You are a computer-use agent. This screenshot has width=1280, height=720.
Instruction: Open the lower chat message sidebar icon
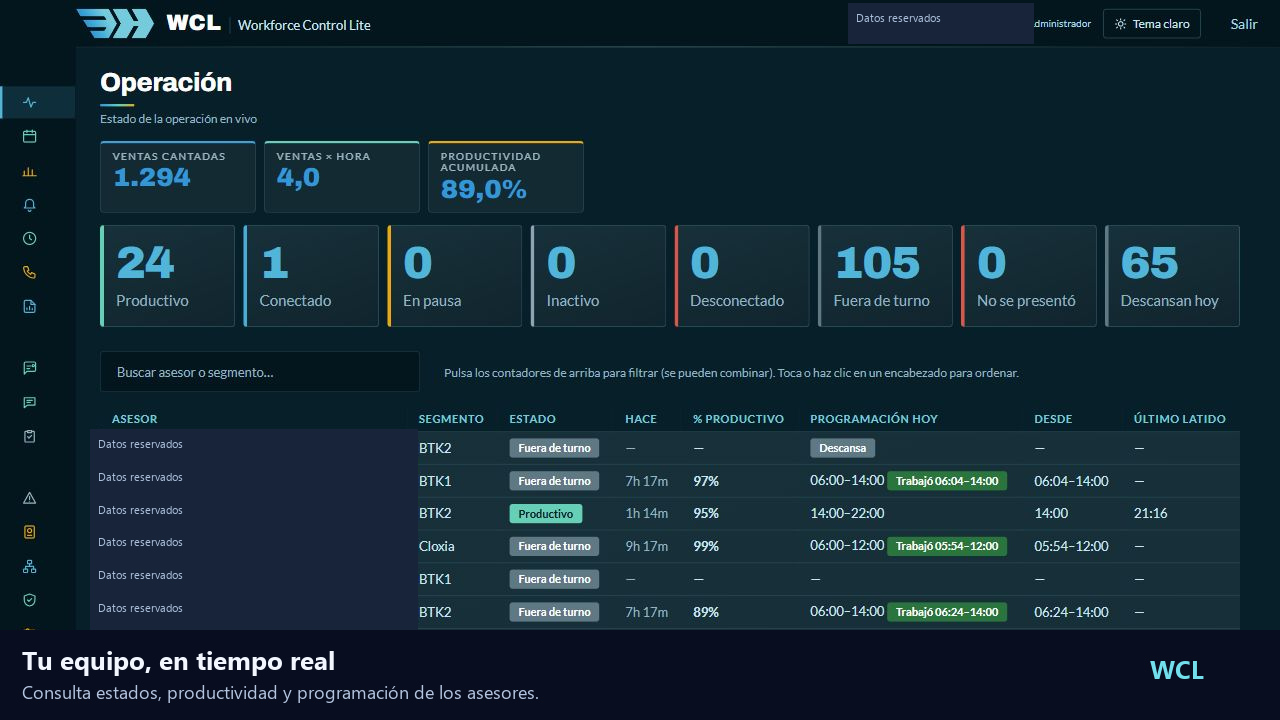pyautogui.click(x=29, y=403)
